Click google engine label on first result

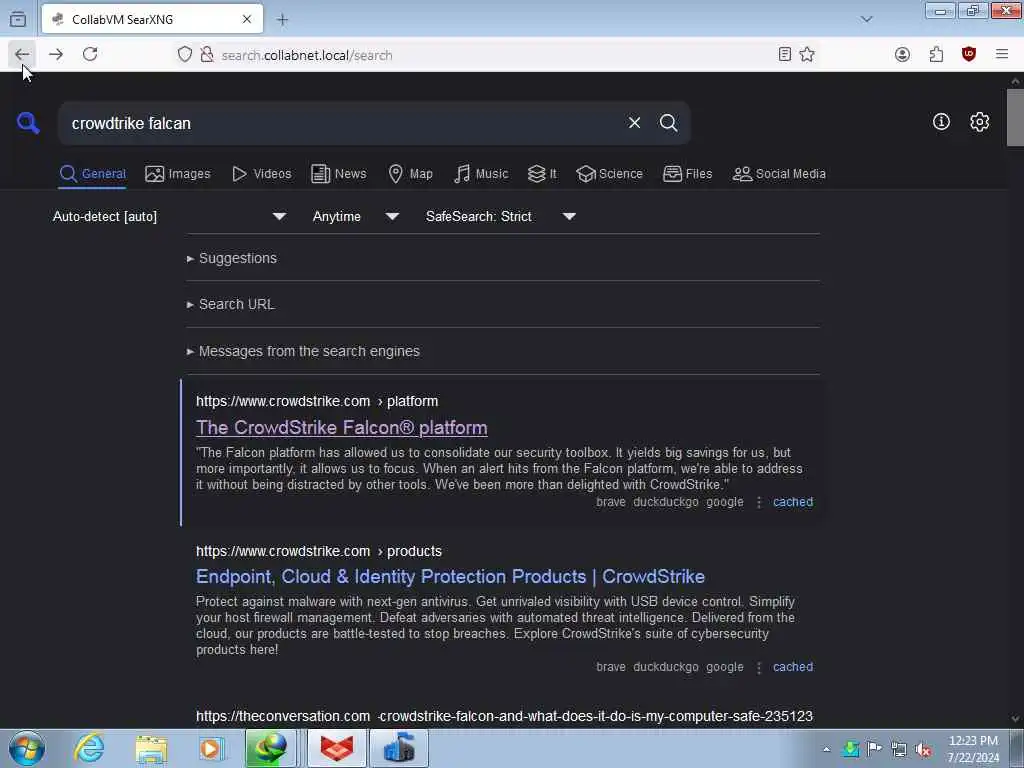click(725, 502)
